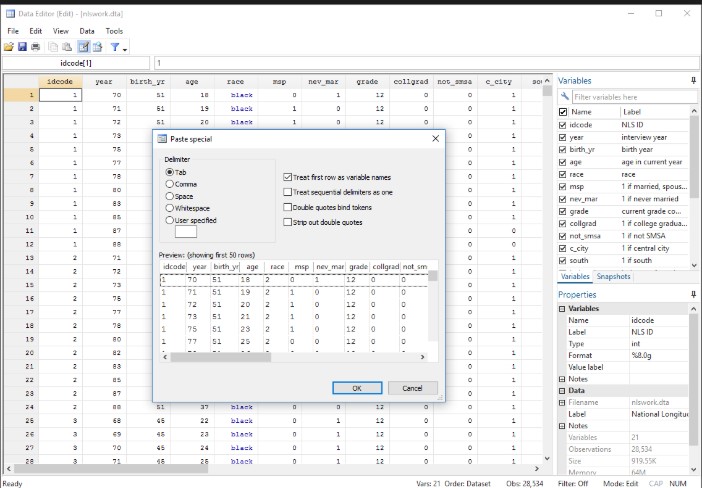Switch to the Snapshots tab

click(613, 277)
